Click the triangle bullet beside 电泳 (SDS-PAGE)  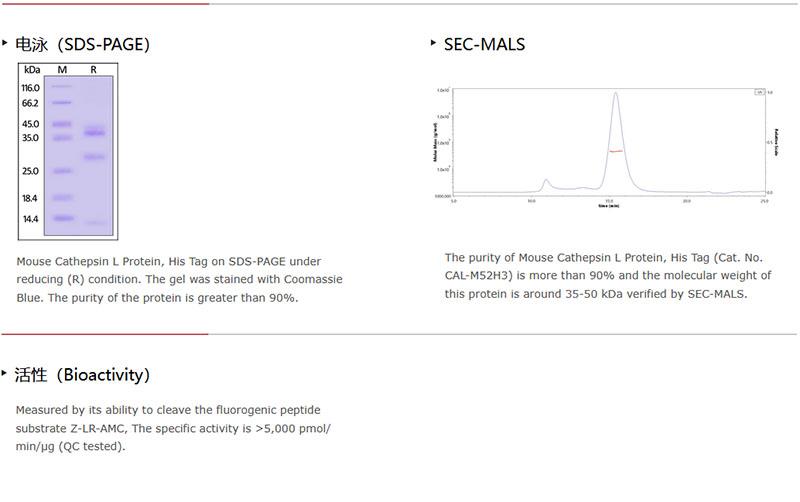[x=5, y=43]
